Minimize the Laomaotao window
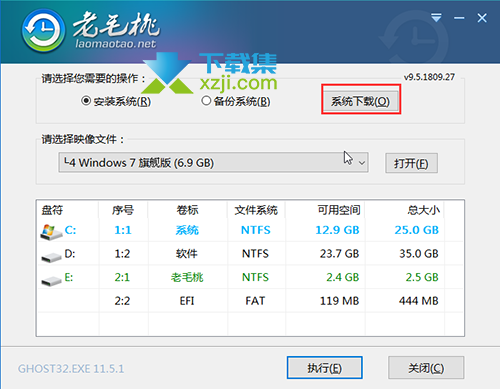The width and height of the screenshot is (500, 389). coord(459,18)
